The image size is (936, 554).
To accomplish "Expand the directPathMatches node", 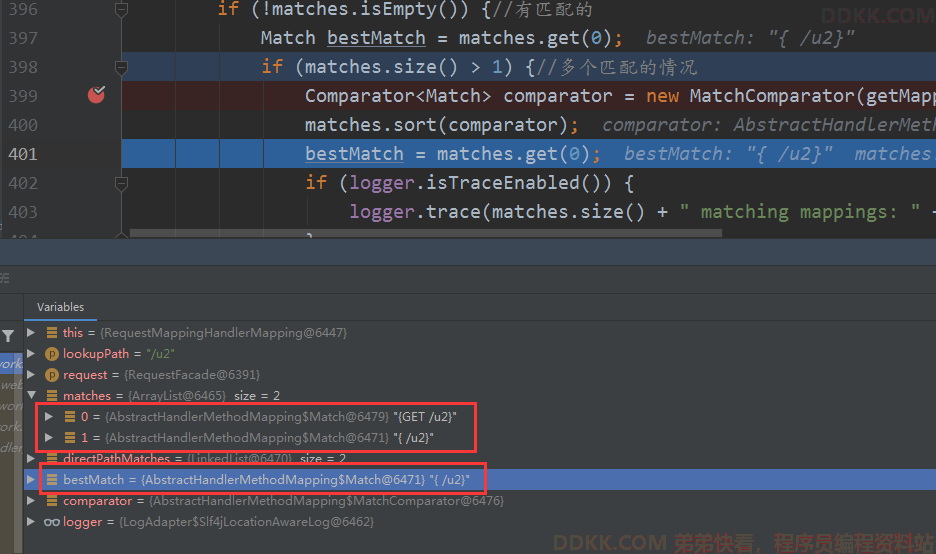I will (31, 458).
